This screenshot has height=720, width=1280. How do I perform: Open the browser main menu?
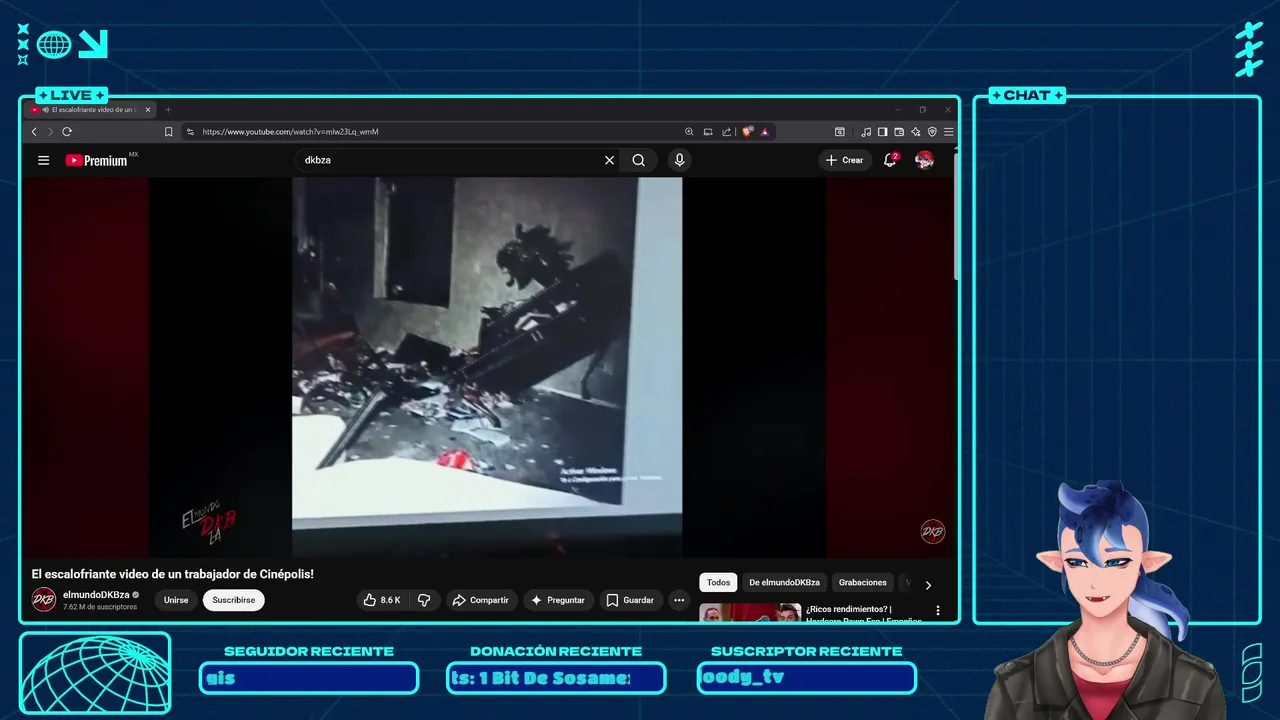[x=948, y=132]
